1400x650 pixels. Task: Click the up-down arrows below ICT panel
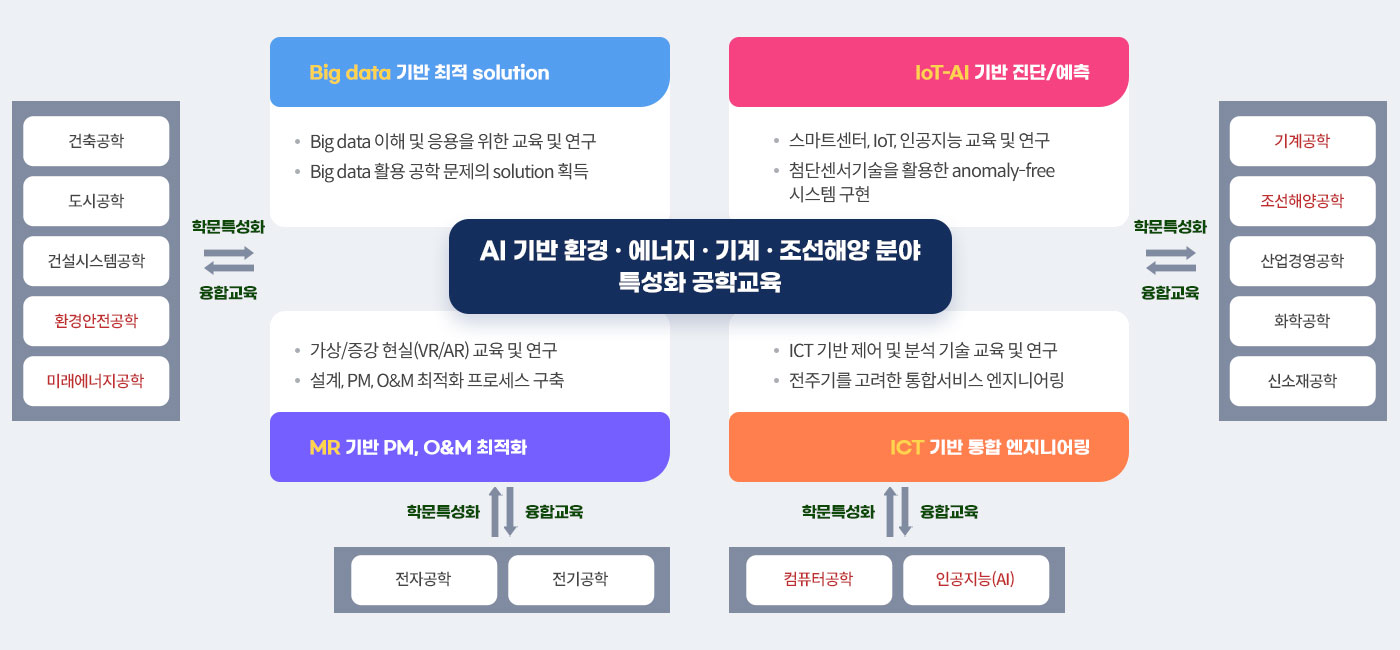tap(897, 512)
